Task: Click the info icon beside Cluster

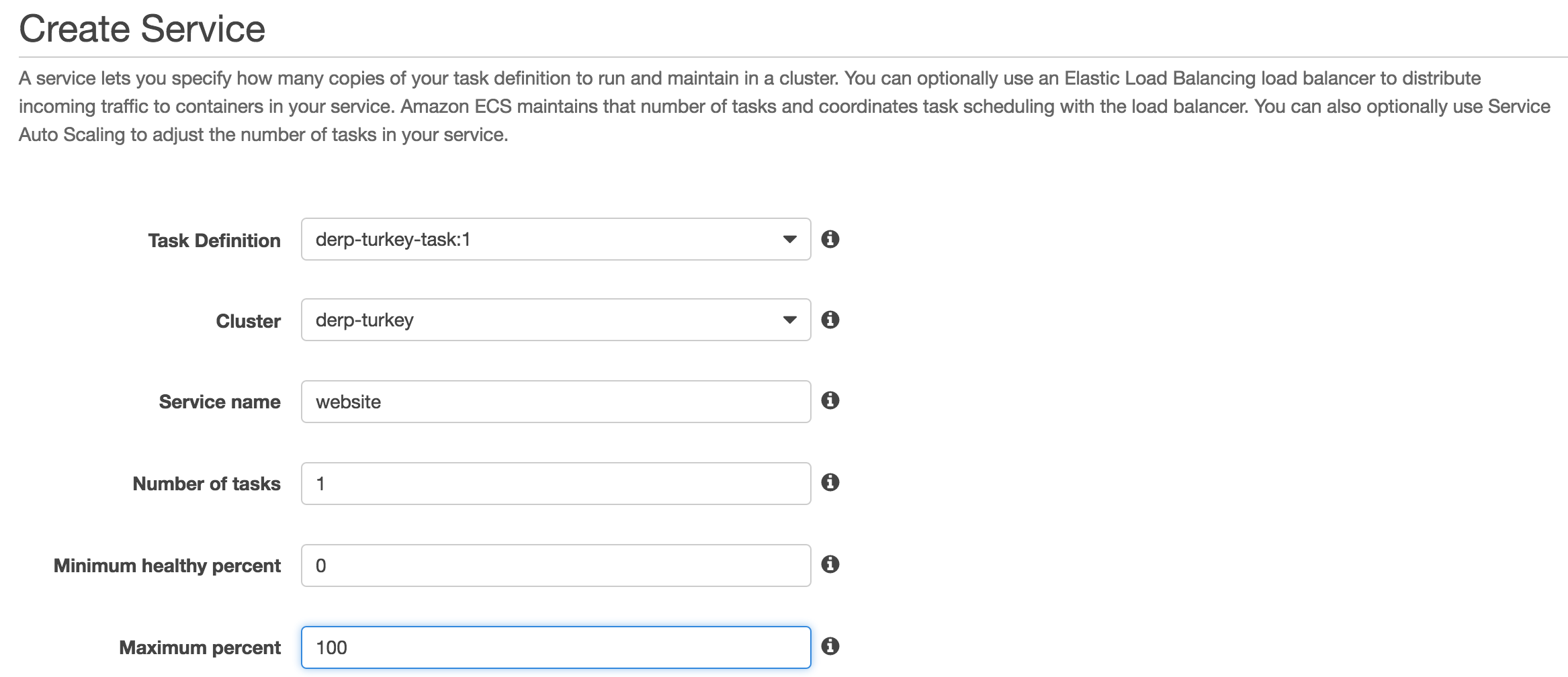Action: (x=830, y=320)
